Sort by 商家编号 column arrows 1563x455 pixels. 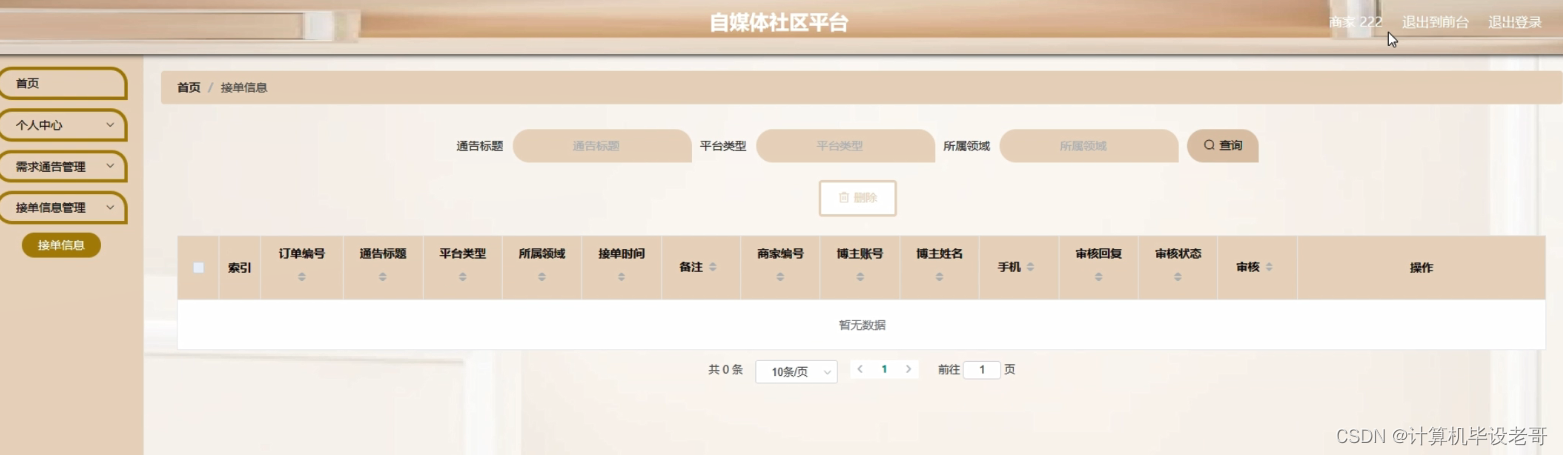781,277
